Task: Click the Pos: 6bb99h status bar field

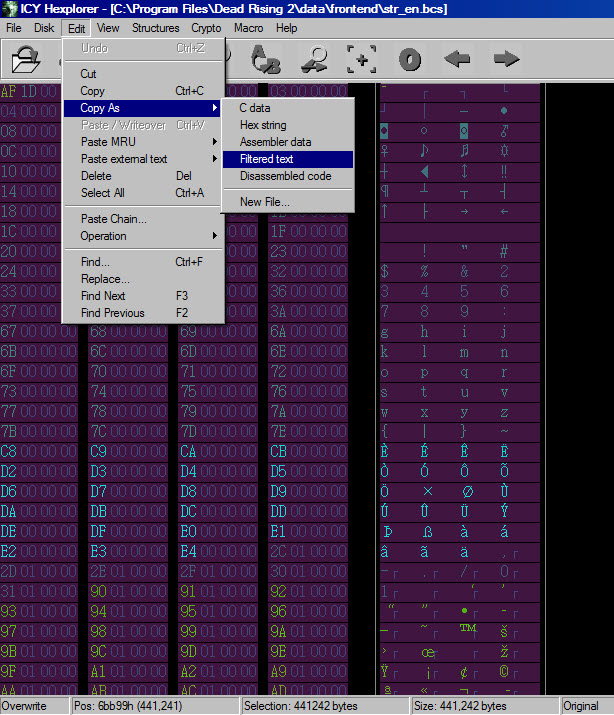Action: 155,706
